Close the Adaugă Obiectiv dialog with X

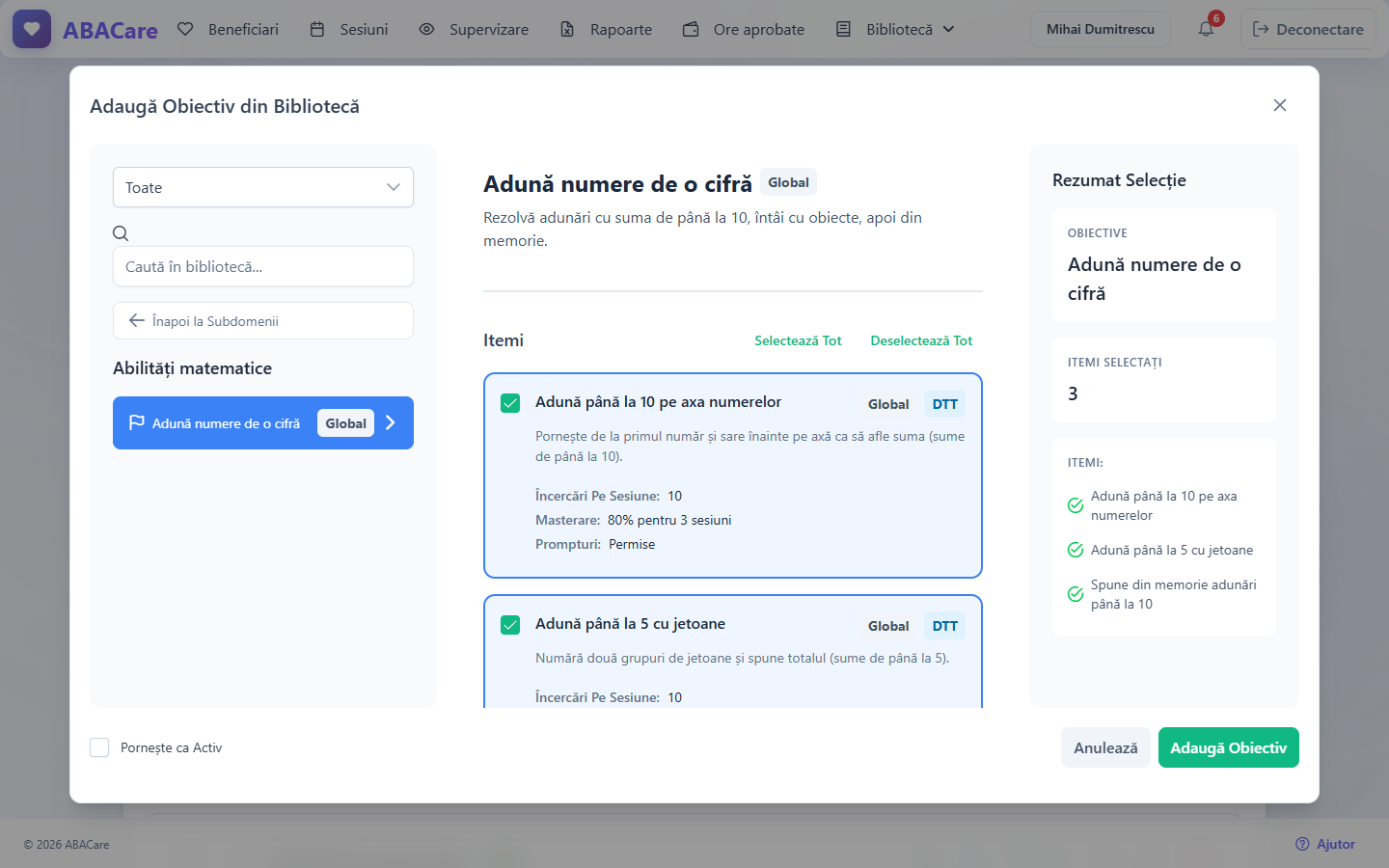(1280, 105)
